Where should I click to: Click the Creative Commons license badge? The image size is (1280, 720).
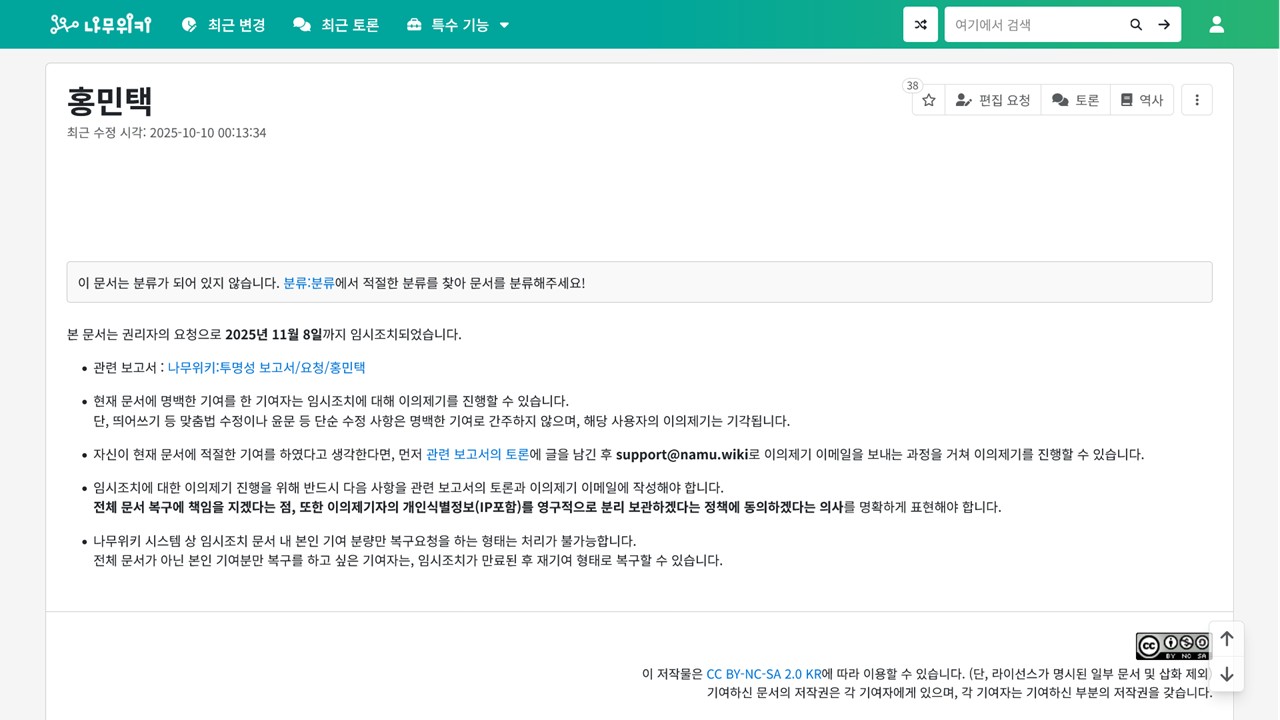[x=1172, y=646]
